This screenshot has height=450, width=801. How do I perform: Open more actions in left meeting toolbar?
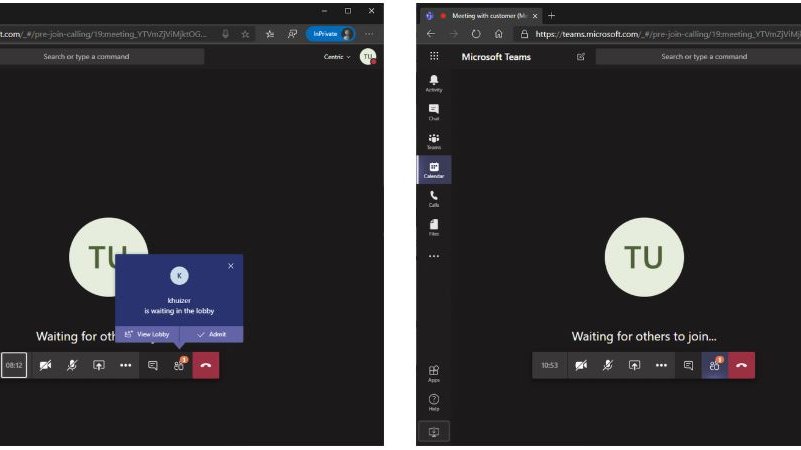click(x=126, y=365)
